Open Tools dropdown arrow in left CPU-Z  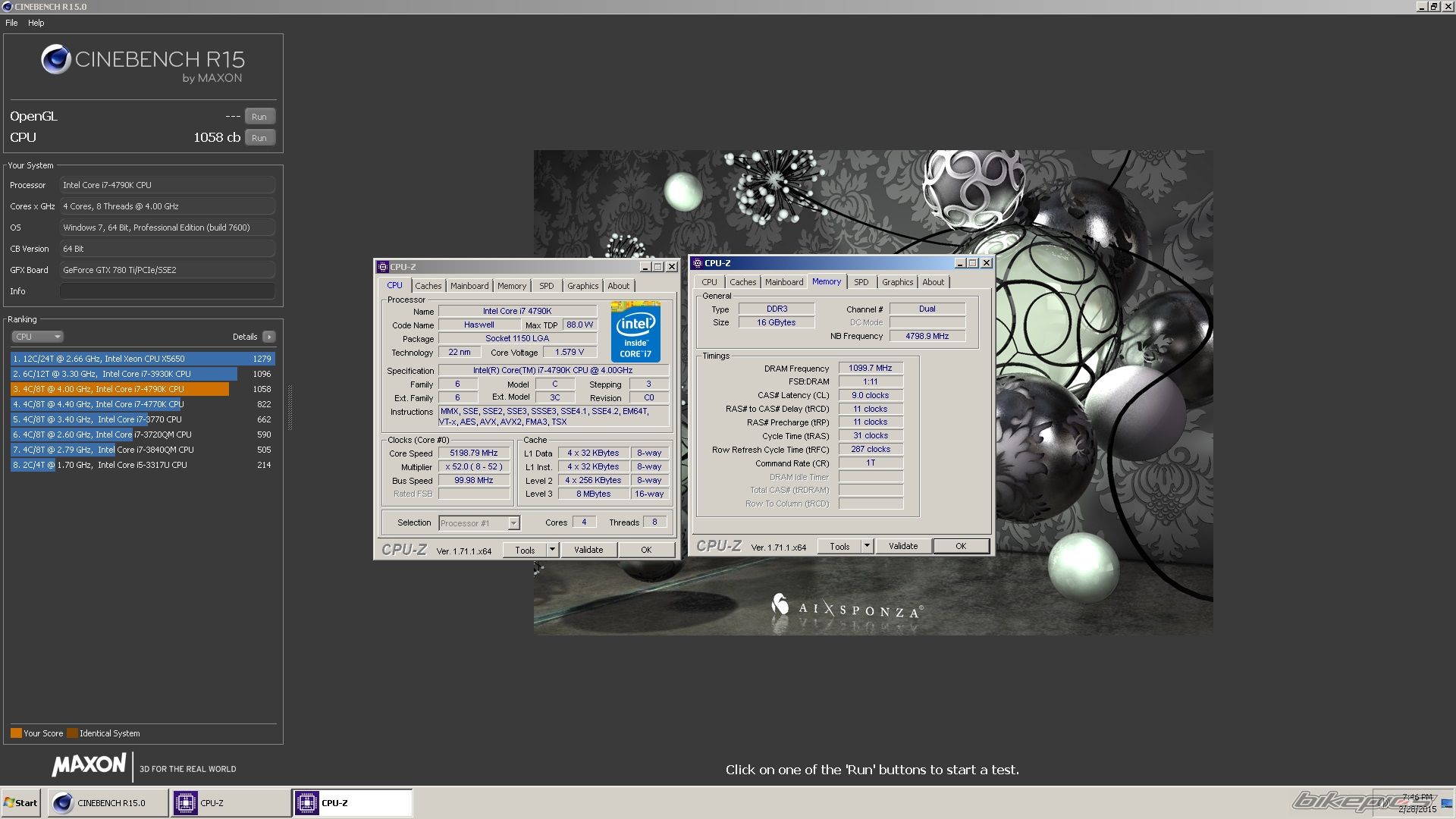(552, 551)
